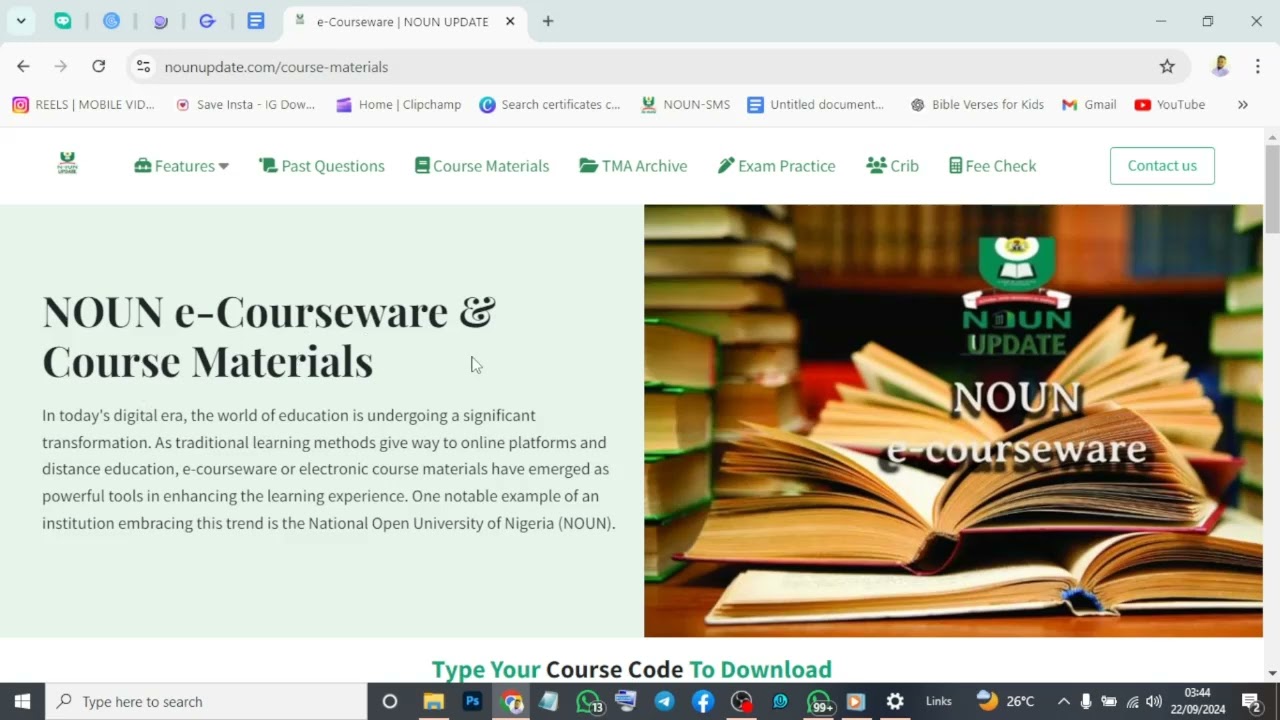This screenshot has width=1280, height=720.
Task: Open Exam Practice page
Action: tap(777, 166)
